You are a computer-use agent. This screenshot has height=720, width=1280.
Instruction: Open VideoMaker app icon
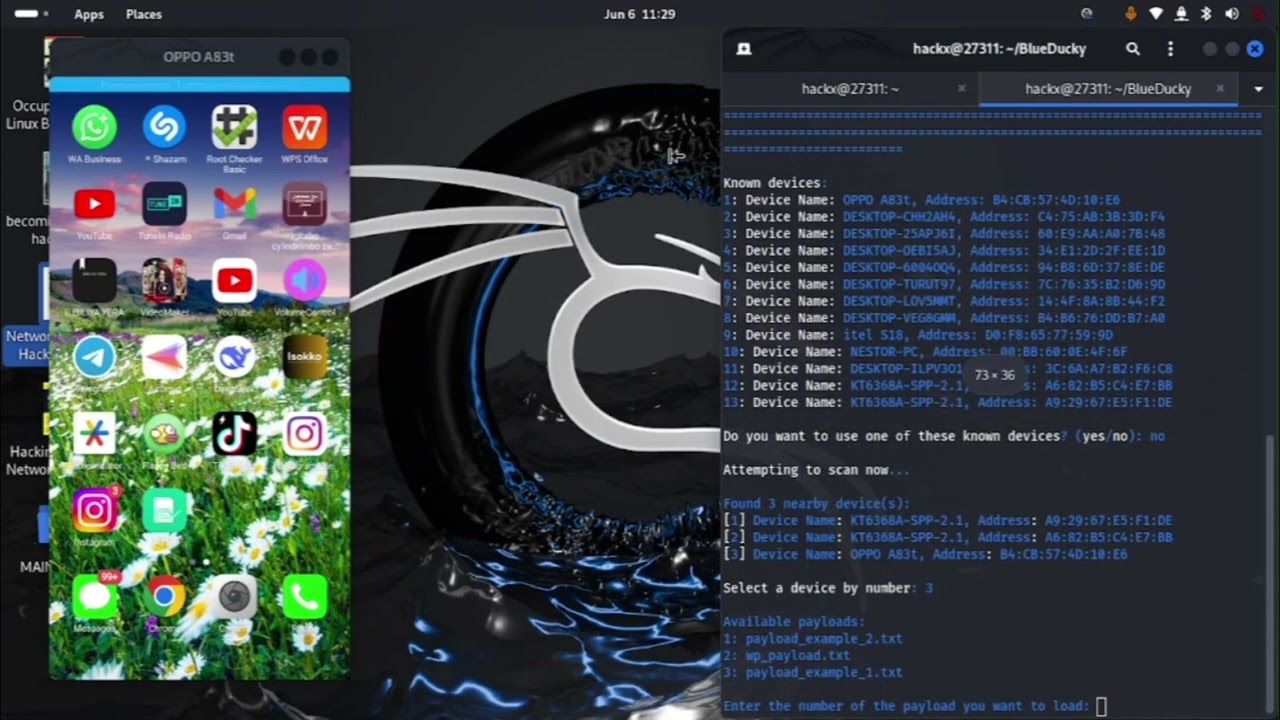tap(165, 282)
